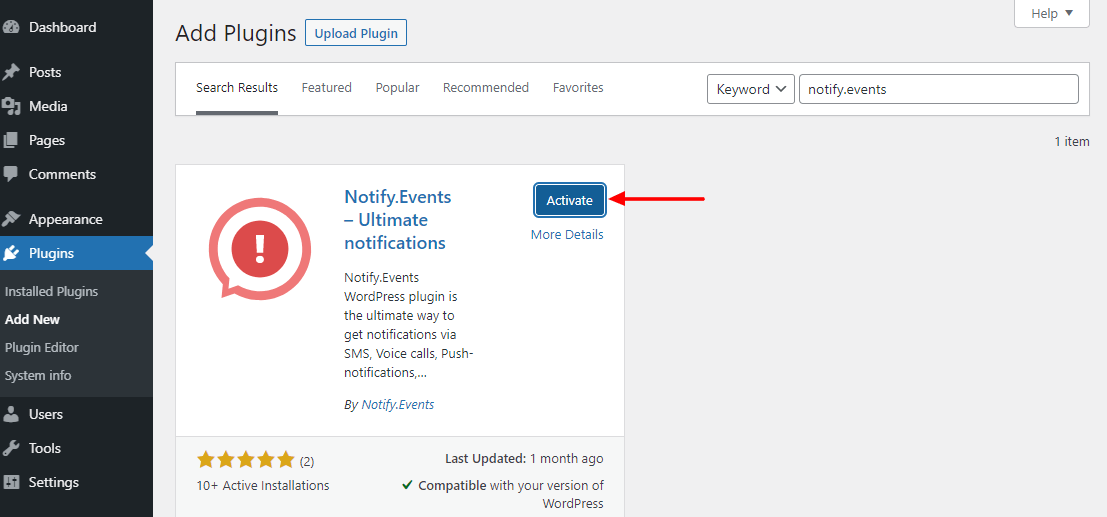Click the five-star rating
Image resolution: width=1107 pixels, height=517 pixels.
246,460
